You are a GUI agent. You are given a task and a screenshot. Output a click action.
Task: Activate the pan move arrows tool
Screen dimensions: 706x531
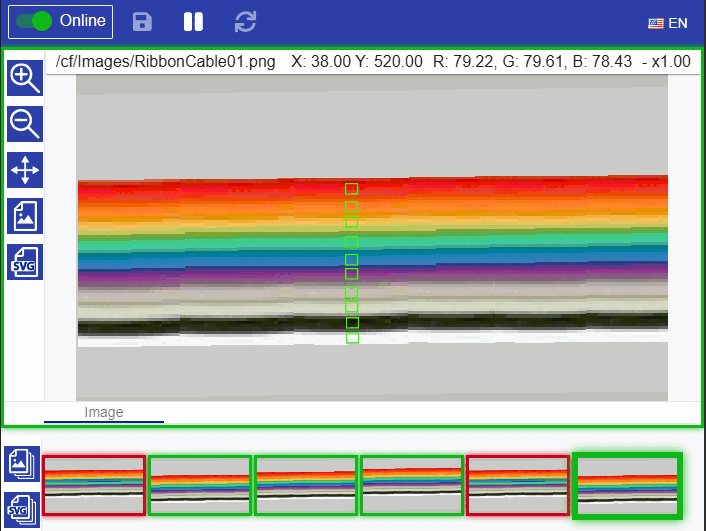tap(25, 170)
